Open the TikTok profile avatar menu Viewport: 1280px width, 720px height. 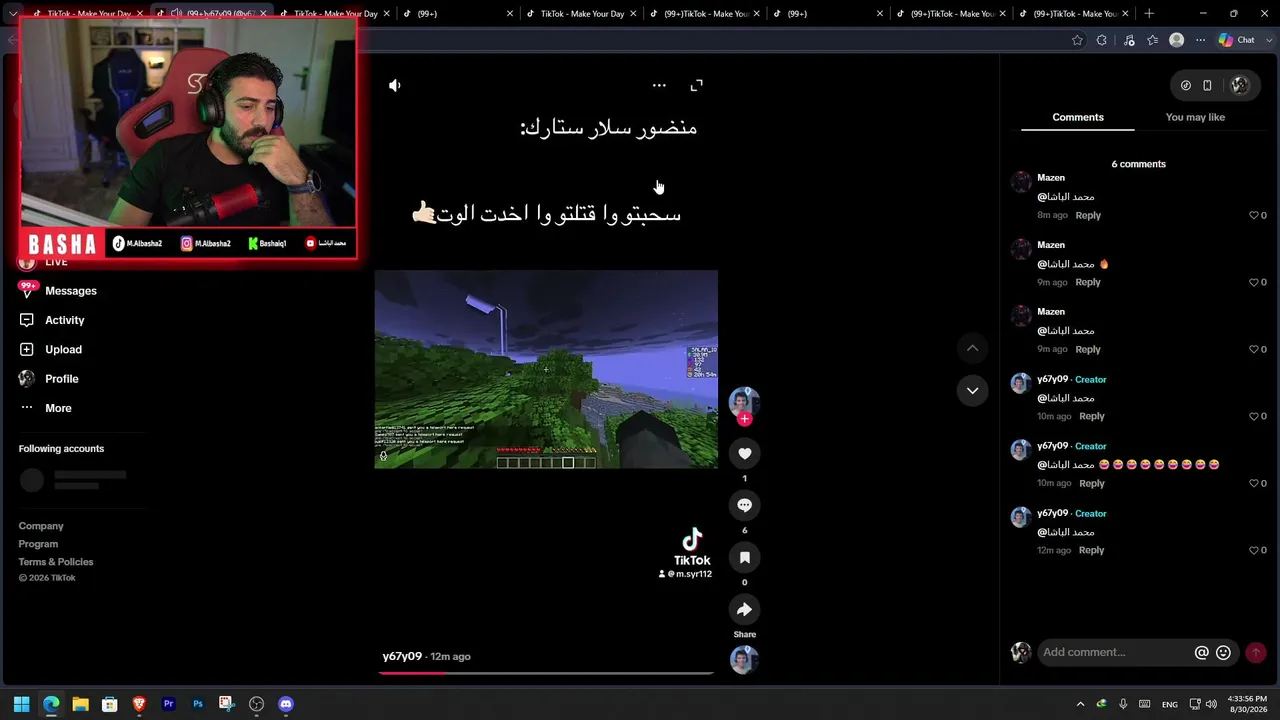[x=1240, y=86]
